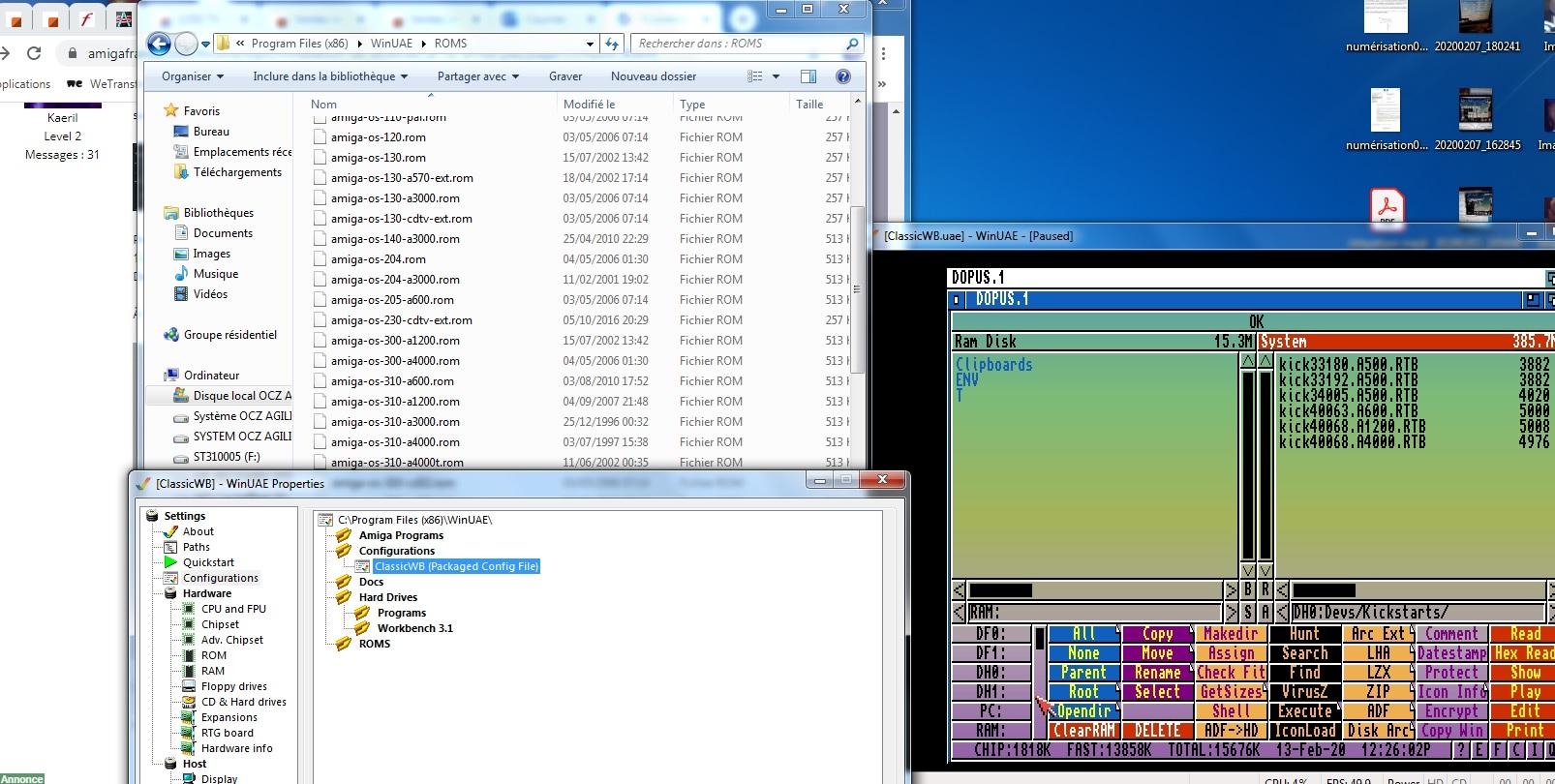Select Documents under Bibliothèques
The image size is (1555, 784).
pos(223,233)
